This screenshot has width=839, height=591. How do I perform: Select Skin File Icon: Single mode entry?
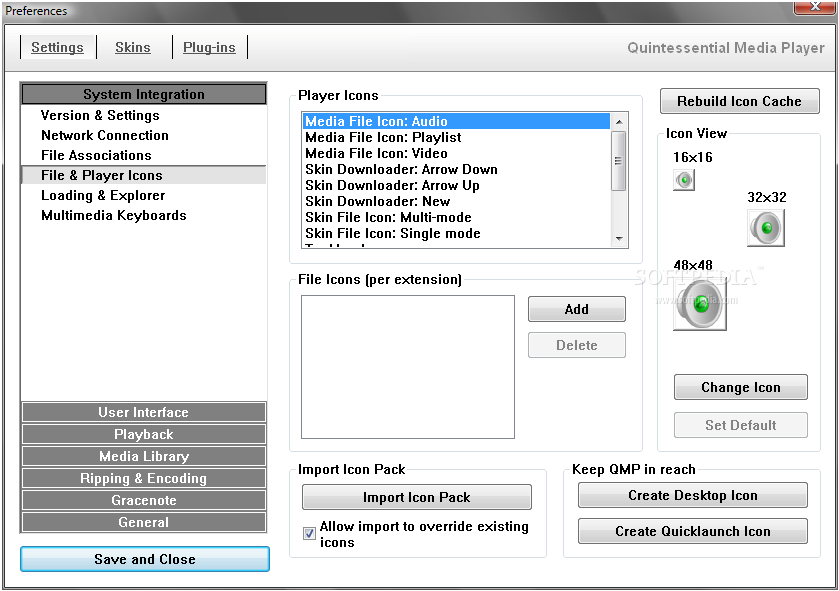(x=456, y=234)
